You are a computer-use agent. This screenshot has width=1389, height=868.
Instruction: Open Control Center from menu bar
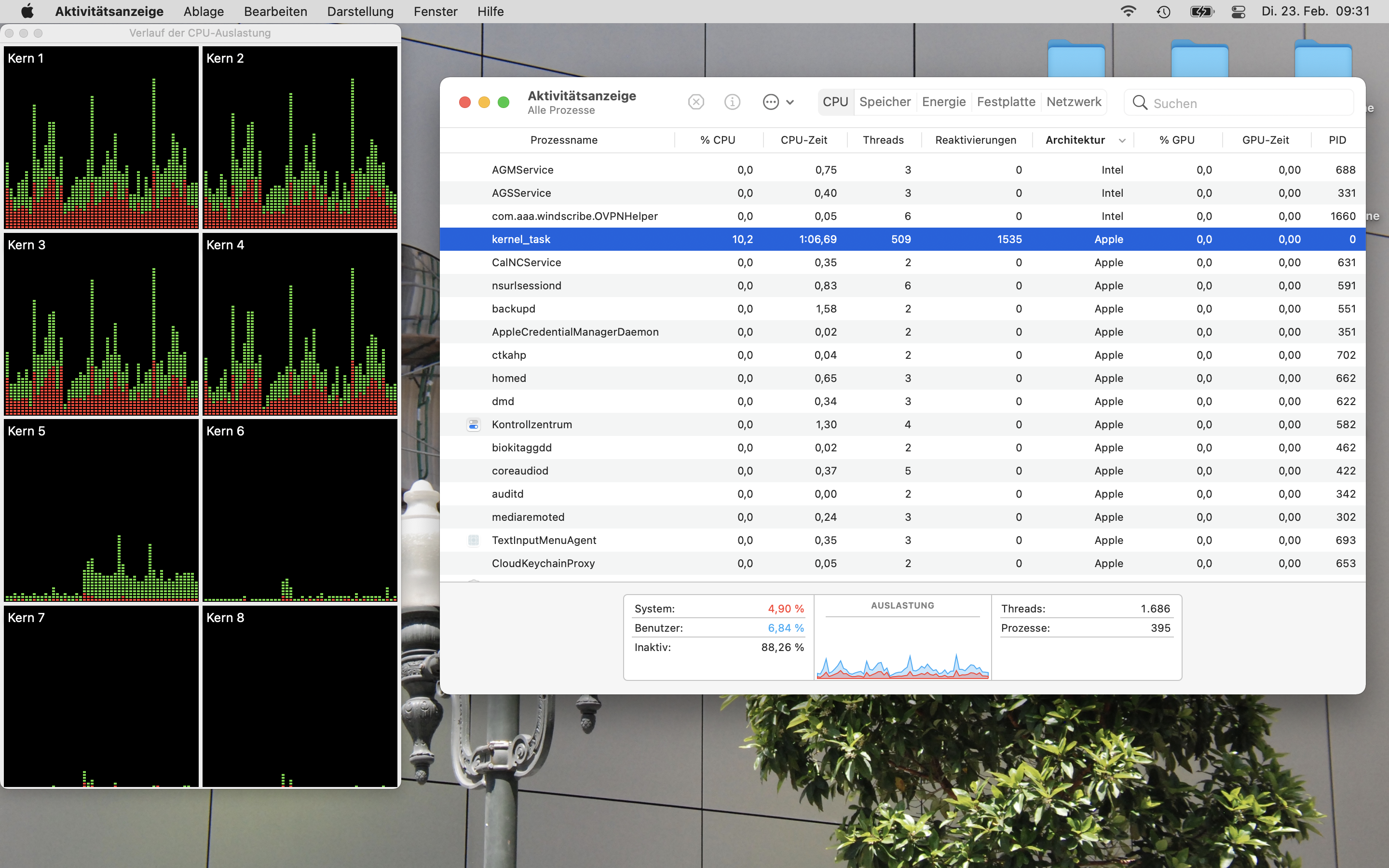1238,12
